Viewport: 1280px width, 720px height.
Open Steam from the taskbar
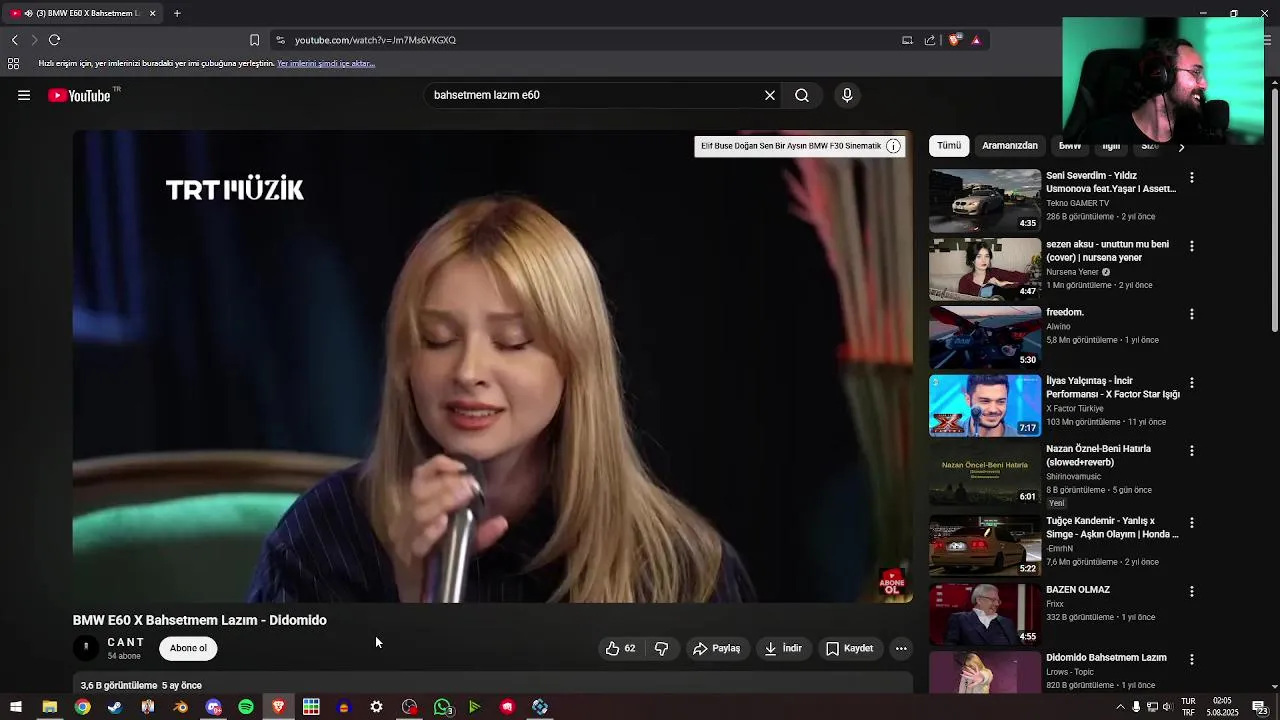(x=115, y=707)
